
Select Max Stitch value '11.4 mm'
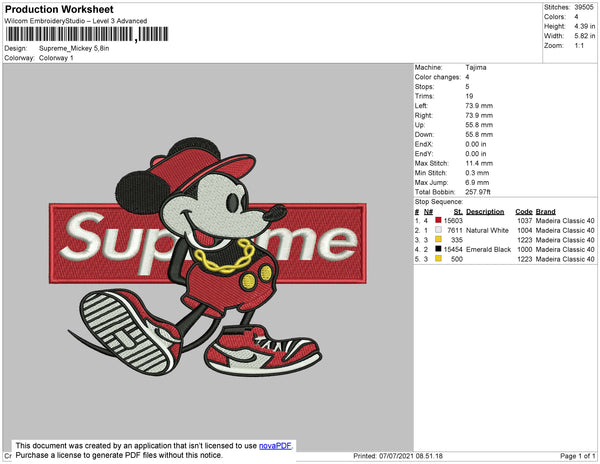coord(479,163)
